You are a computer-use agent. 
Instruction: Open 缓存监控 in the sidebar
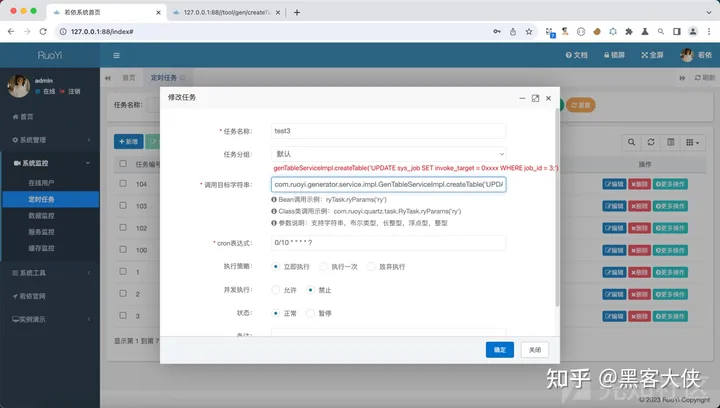pyautogui.click(x=41, y=248)
